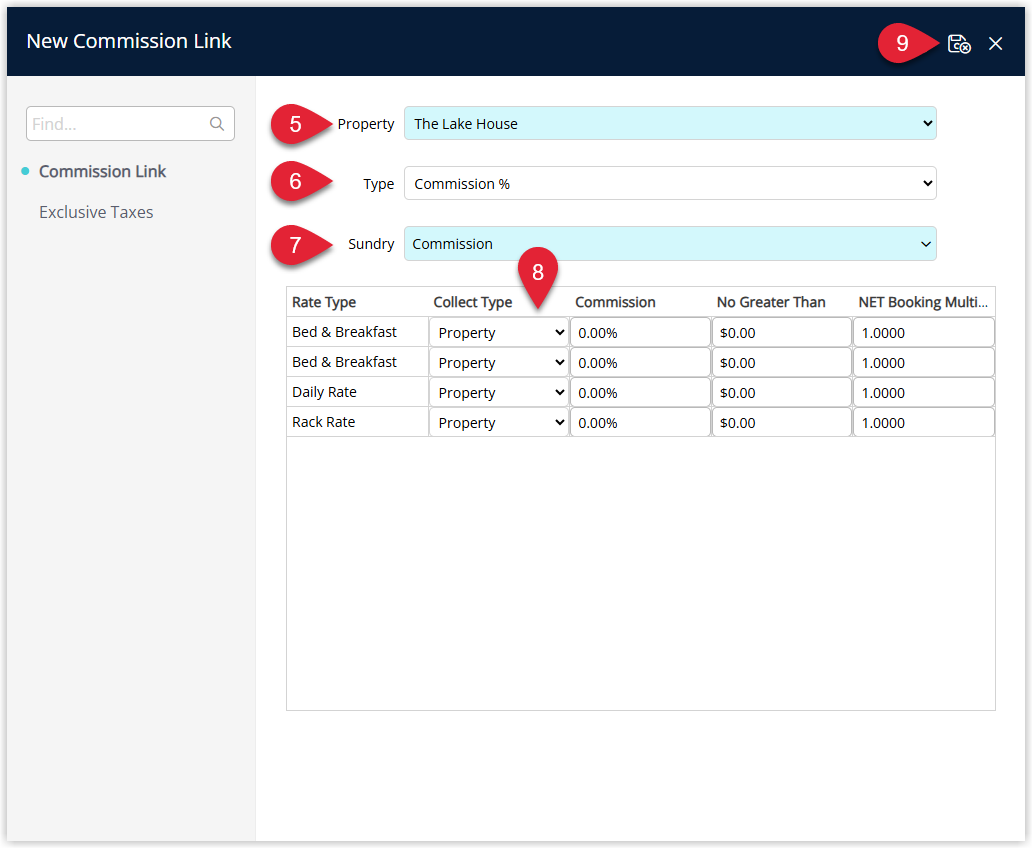Edit NET Booking Multiplier for Daily Rate
The image size is (1033, 849).
coord(924,393)
